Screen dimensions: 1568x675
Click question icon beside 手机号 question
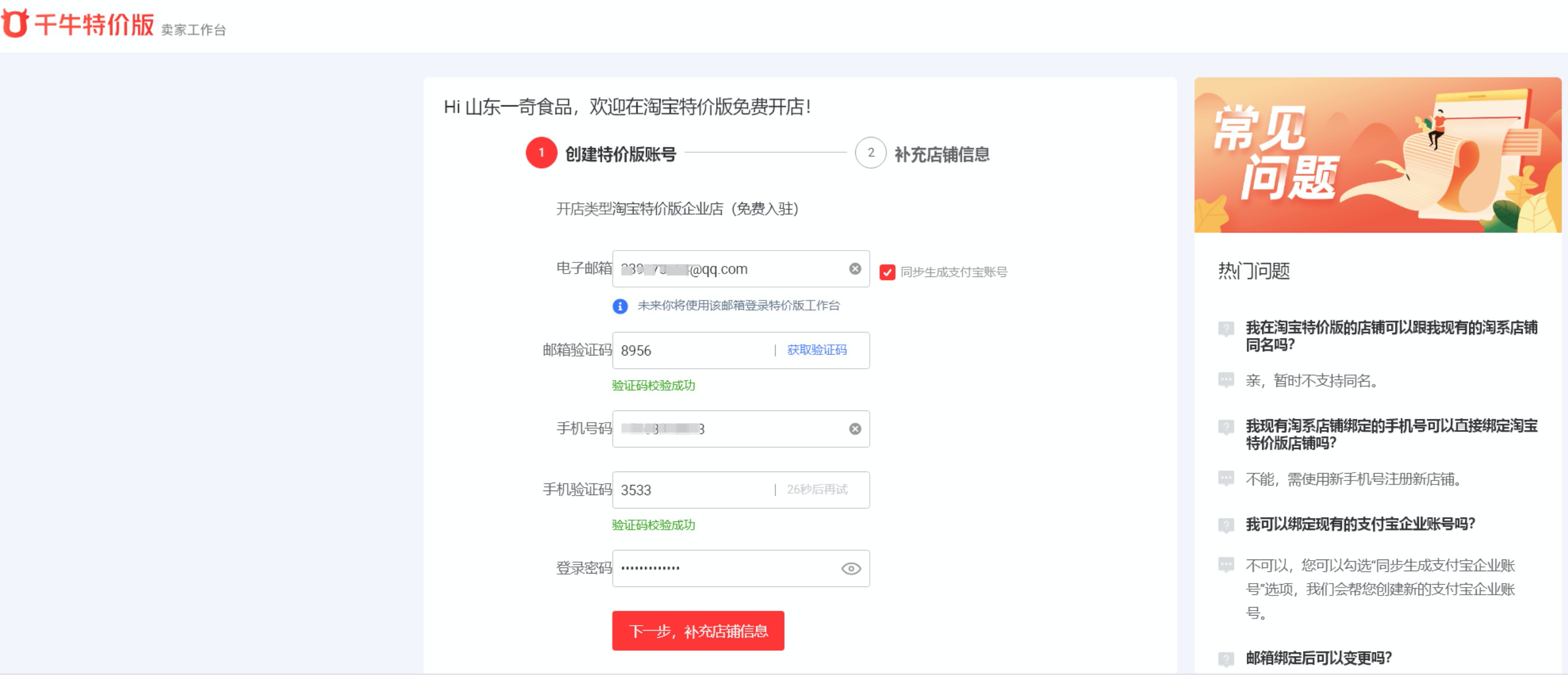click(1225, 427)
